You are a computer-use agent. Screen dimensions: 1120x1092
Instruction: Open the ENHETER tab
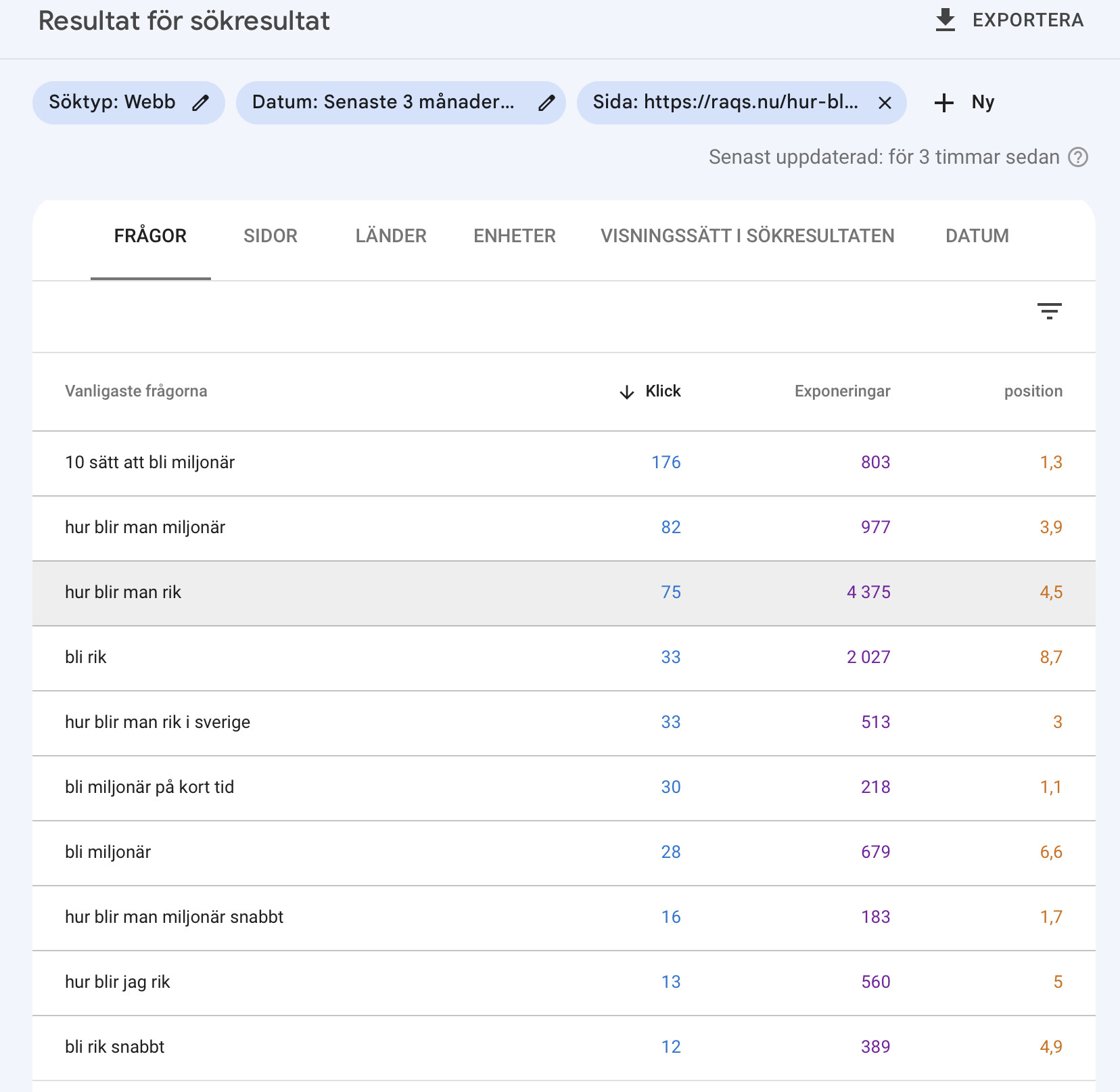click(515, 236)
